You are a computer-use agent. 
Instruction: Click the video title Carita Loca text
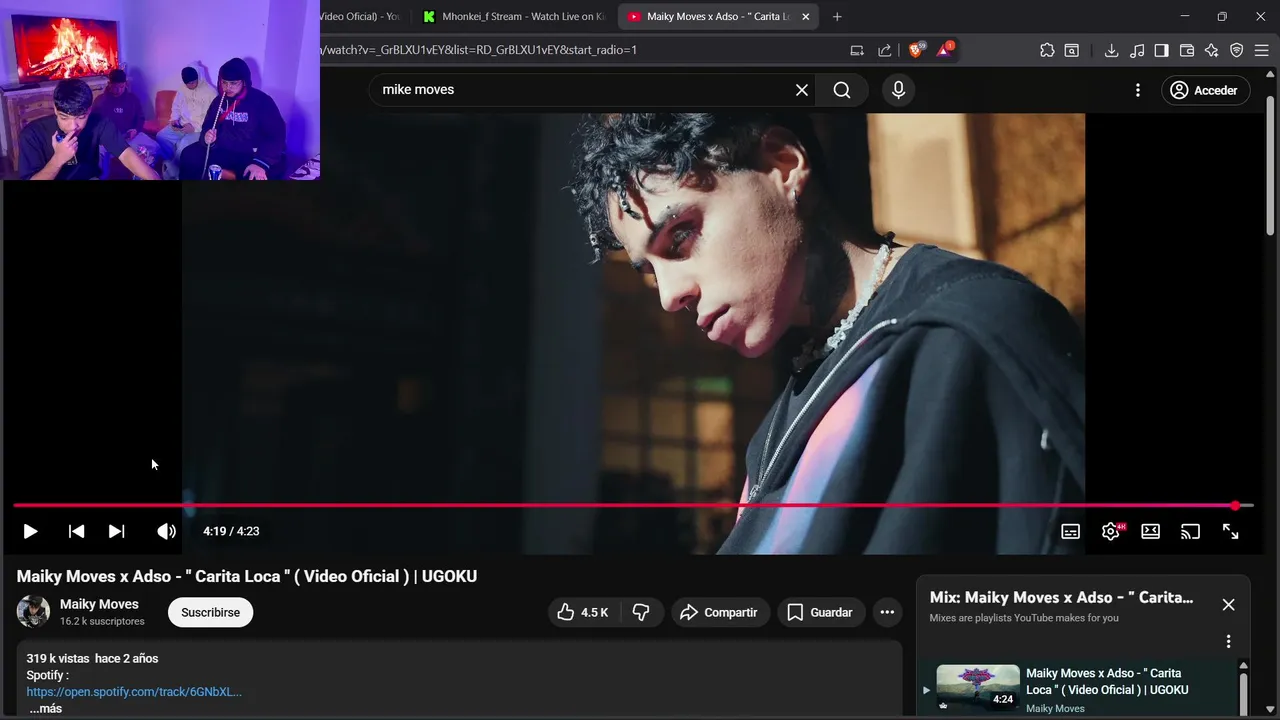247,576
